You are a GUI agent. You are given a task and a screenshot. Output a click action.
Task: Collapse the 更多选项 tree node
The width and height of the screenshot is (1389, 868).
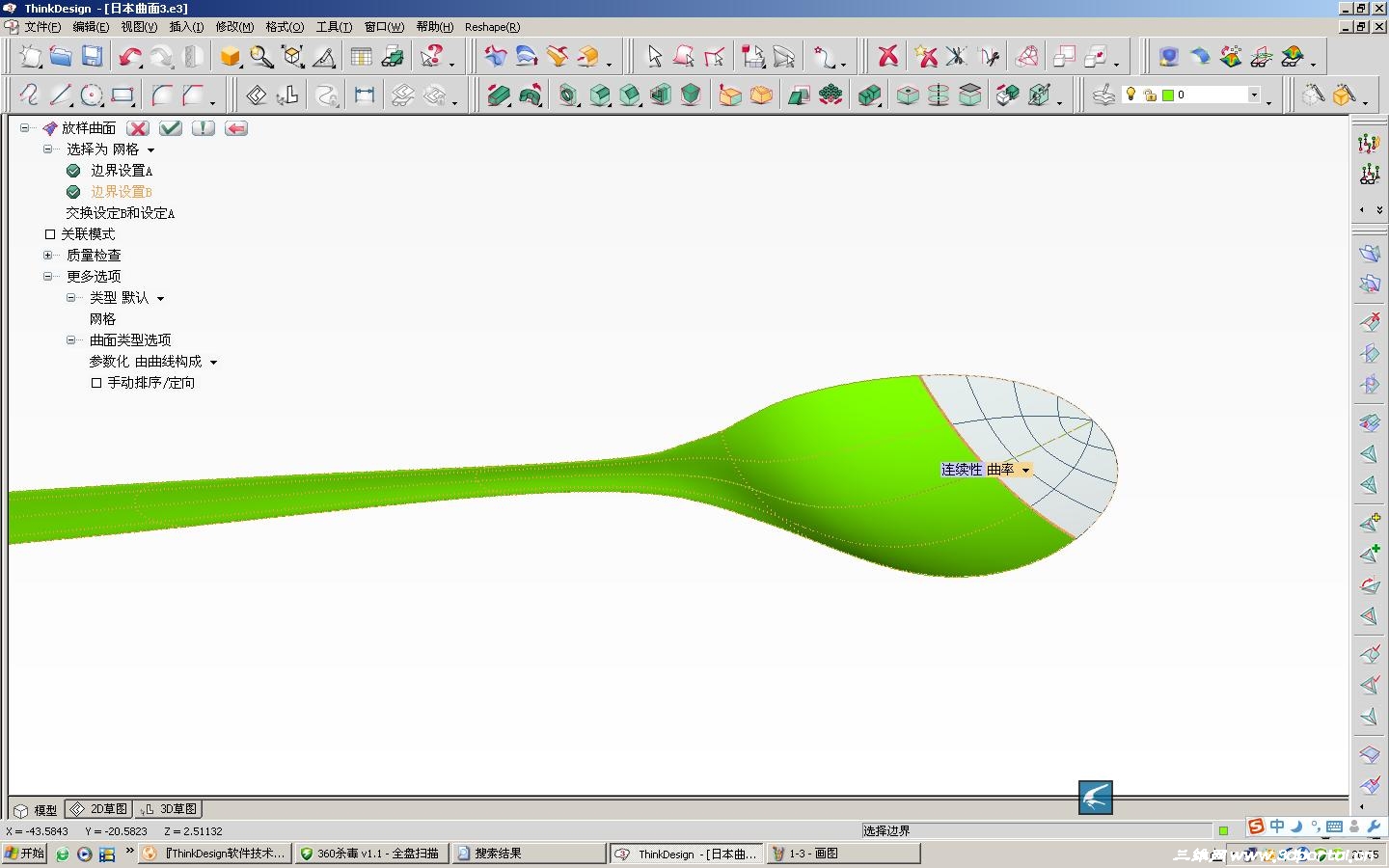coord(47,277)
